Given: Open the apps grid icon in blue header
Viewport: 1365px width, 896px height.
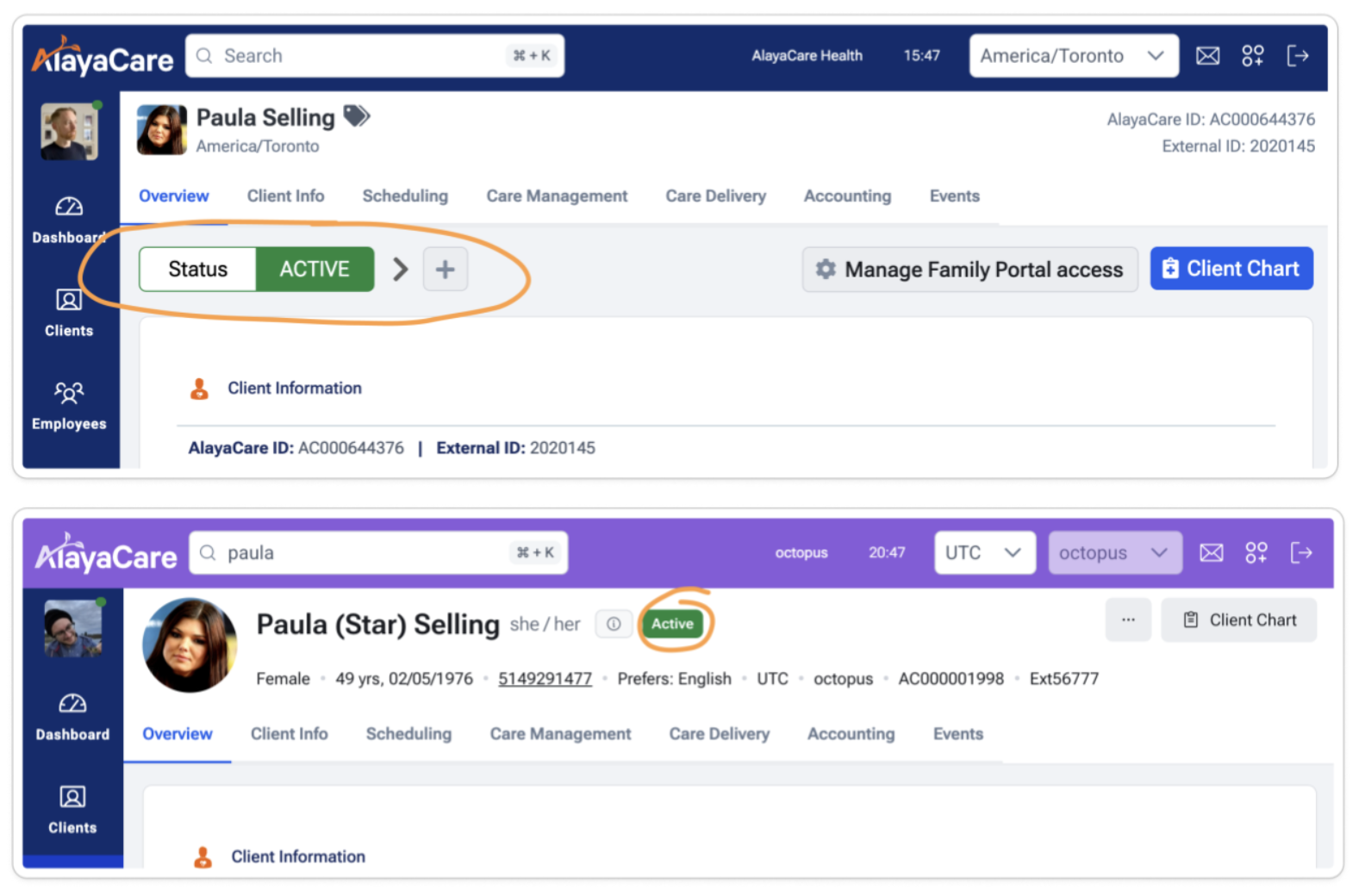Looking at the screenshot, I should (1252, 56).
